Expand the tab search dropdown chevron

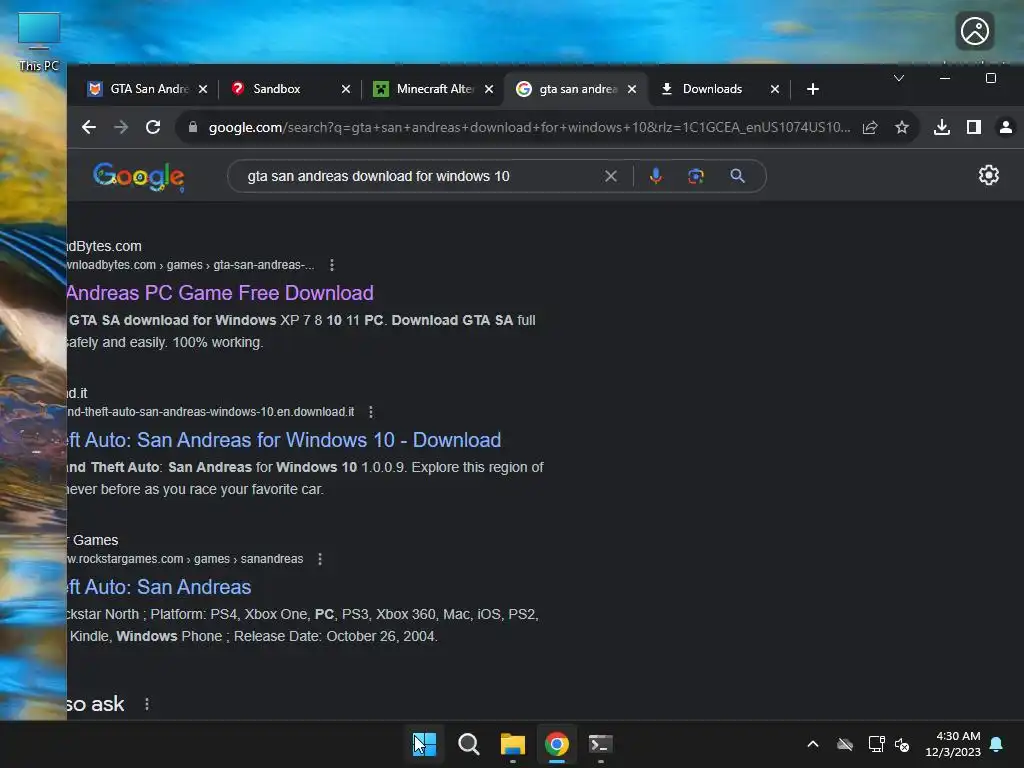[x=899, y=78]
